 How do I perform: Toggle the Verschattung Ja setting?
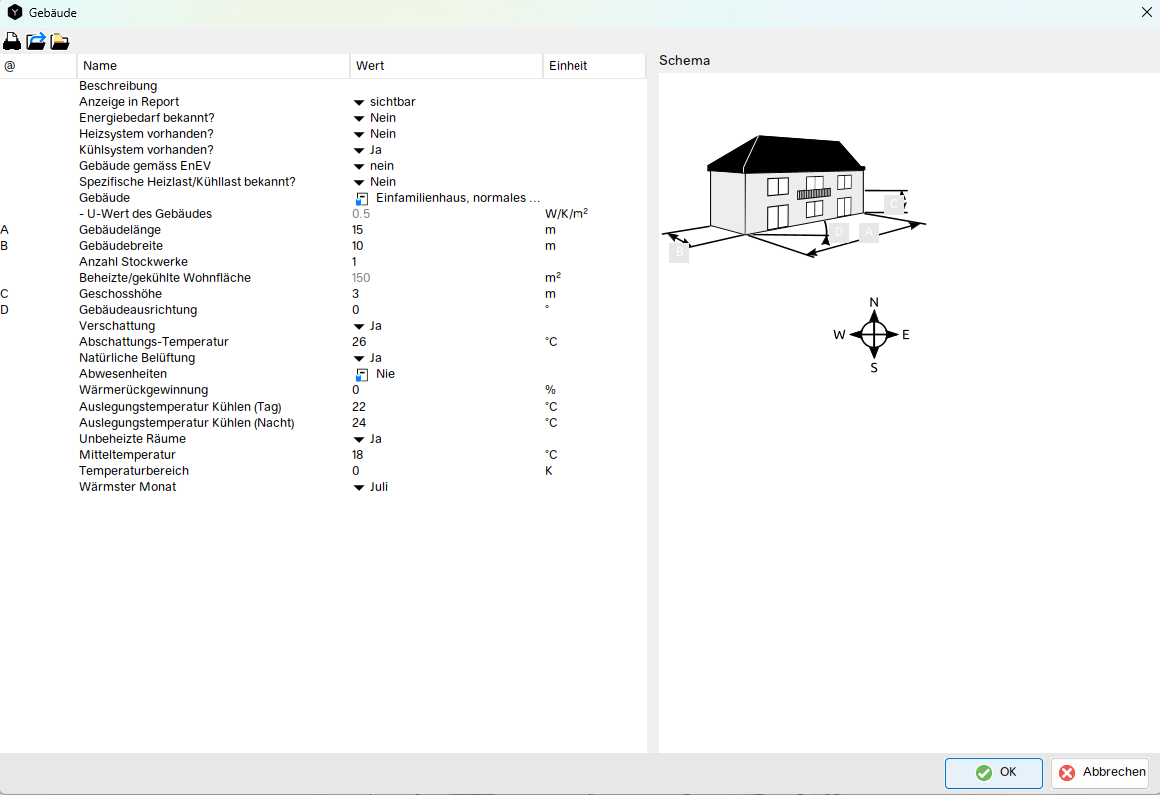click(x=359, y=326)
